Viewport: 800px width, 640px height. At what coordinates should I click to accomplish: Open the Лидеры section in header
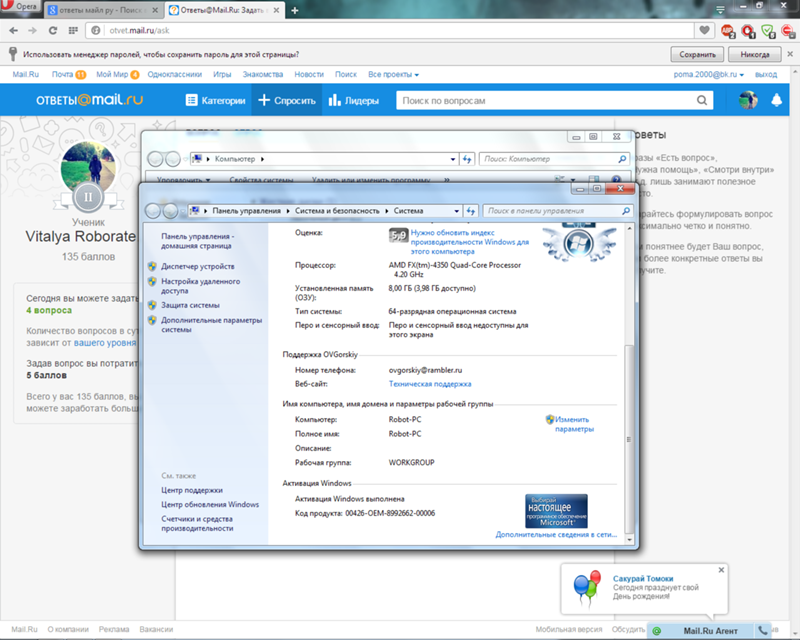353,100
